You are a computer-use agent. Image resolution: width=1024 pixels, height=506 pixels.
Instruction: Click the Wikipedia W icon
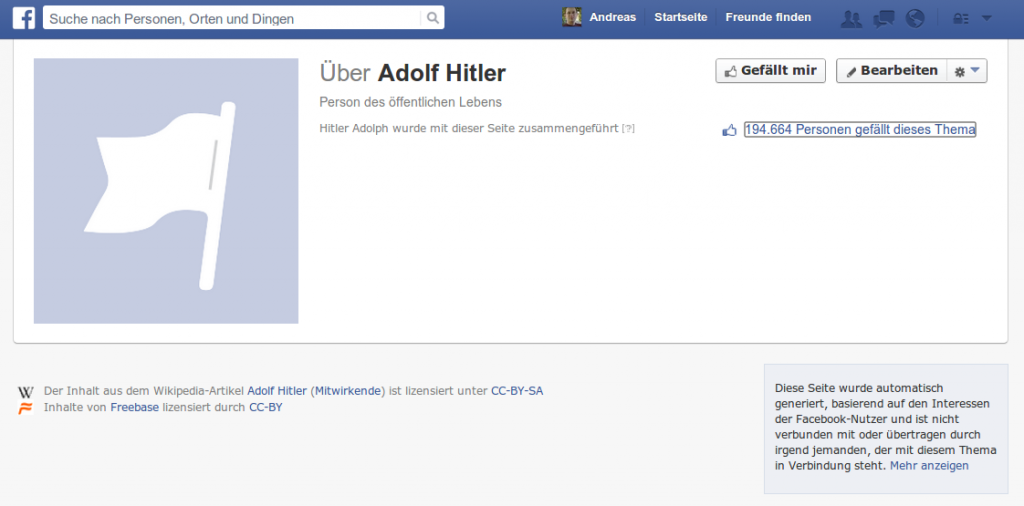click(x=25, y=392)
